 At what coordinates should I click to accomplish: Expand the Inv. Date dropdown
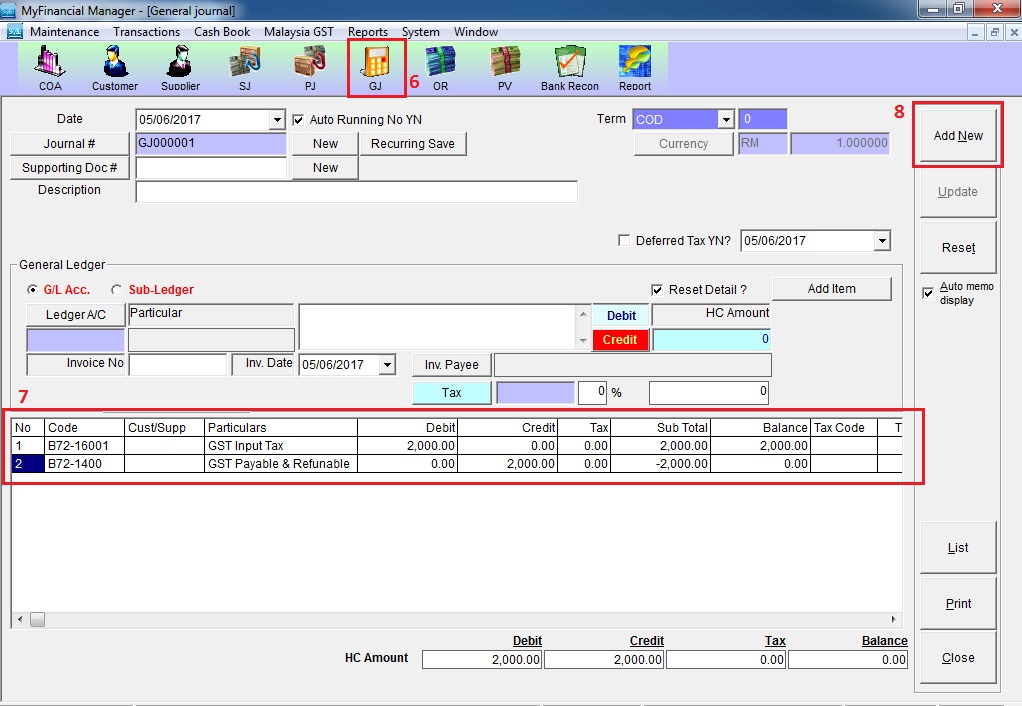[388, 366]
